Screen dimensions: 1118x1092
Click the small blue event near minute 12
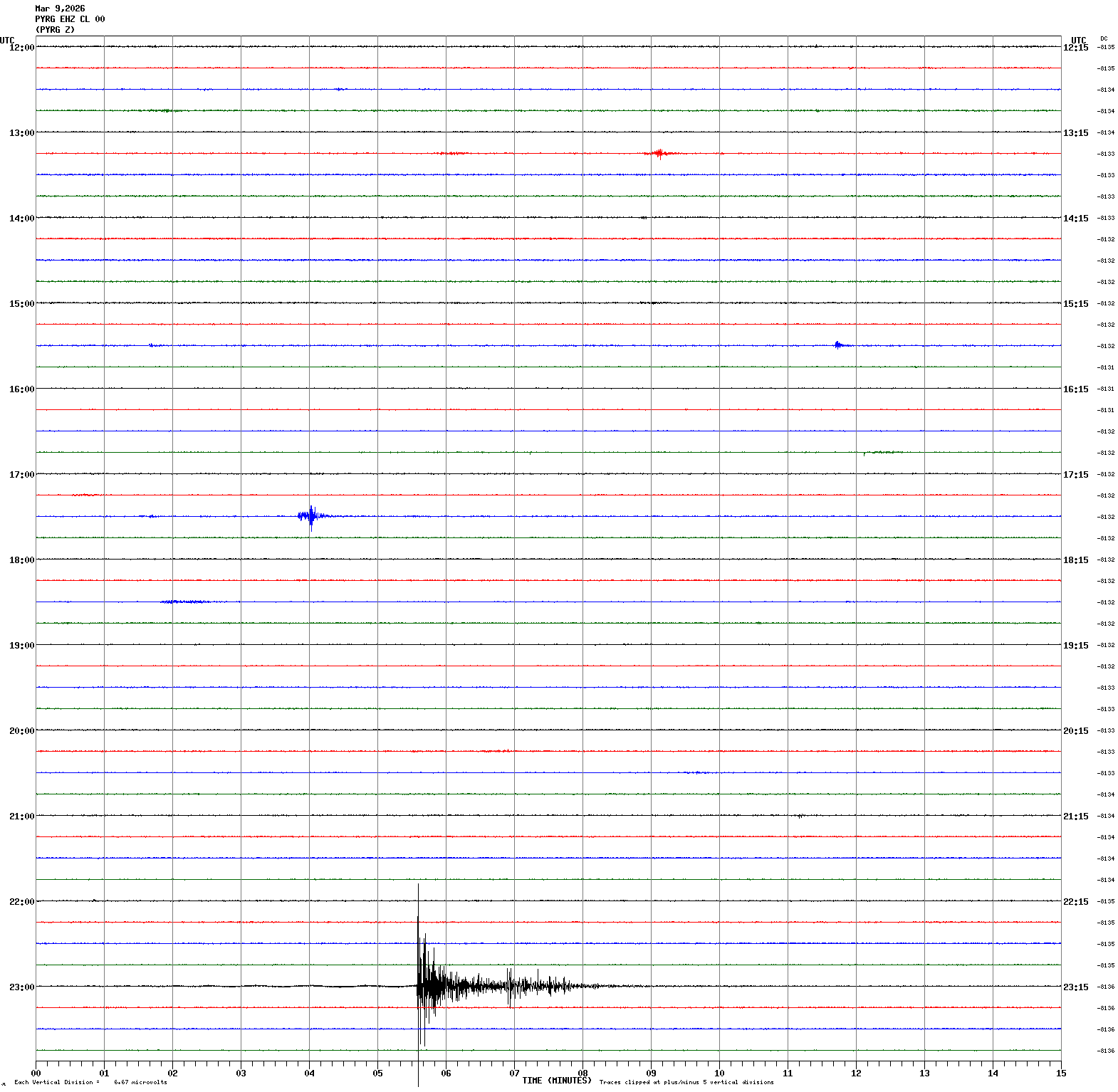[838, 345]
